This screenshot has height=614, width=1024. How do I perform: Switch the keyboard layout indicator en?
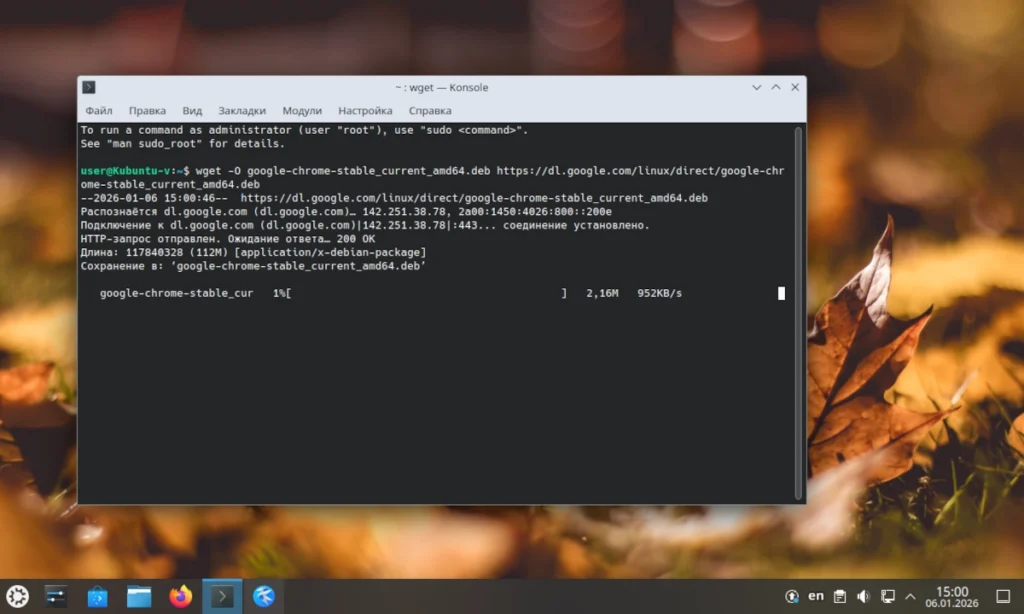816,596
